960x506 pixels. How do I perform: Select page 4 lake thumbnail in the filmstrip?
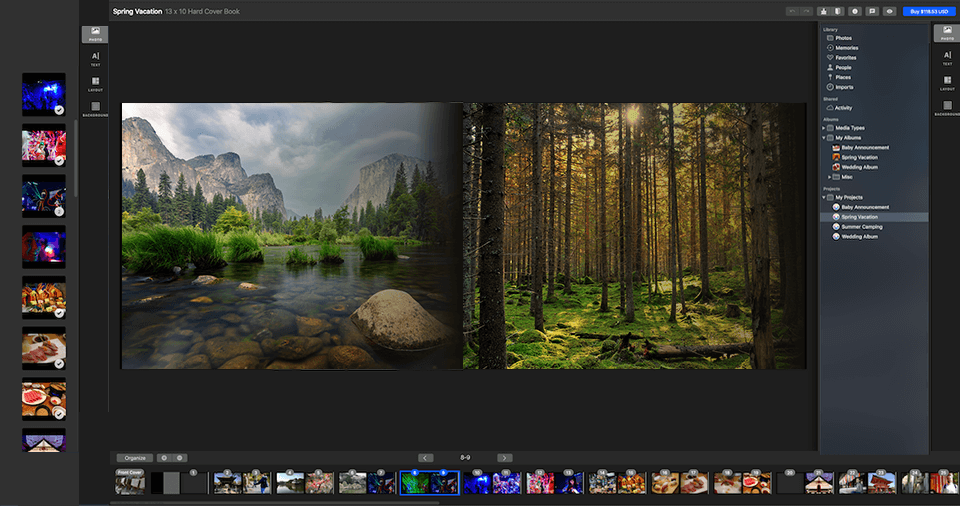(290, 483)
